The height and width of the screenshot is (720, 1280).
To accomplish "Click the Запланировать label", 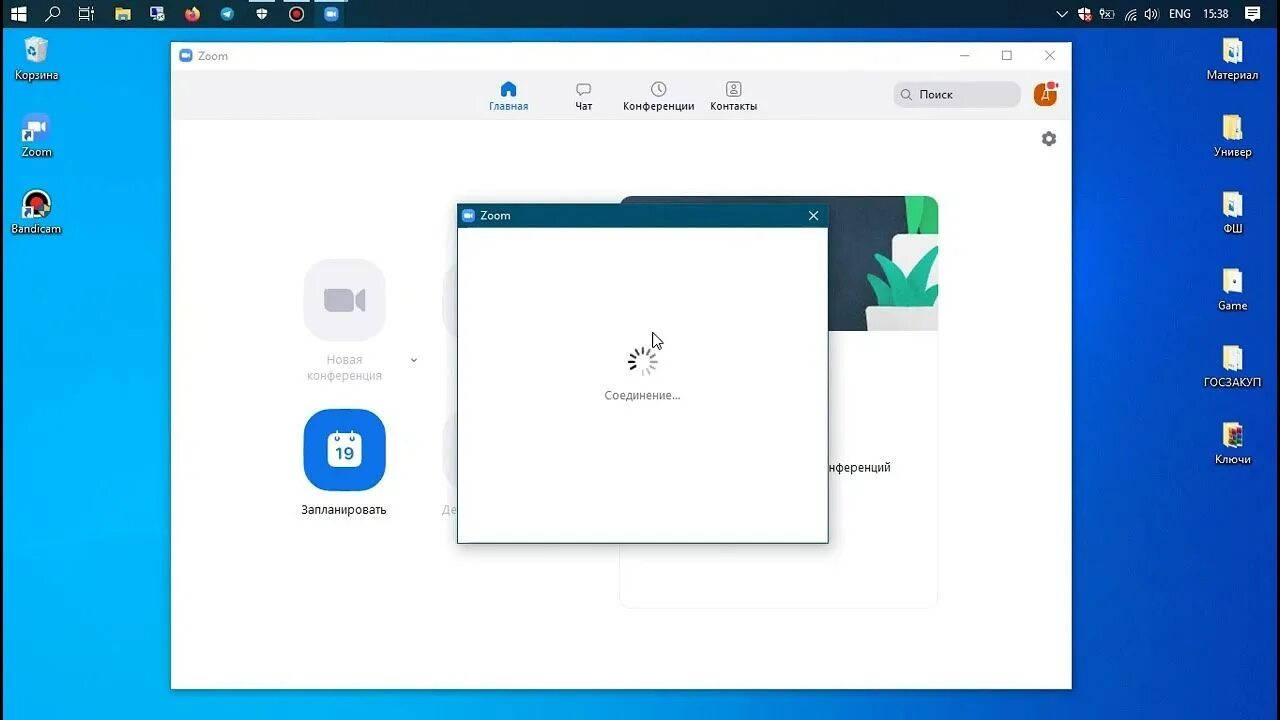I will click(x=344, y=510).
